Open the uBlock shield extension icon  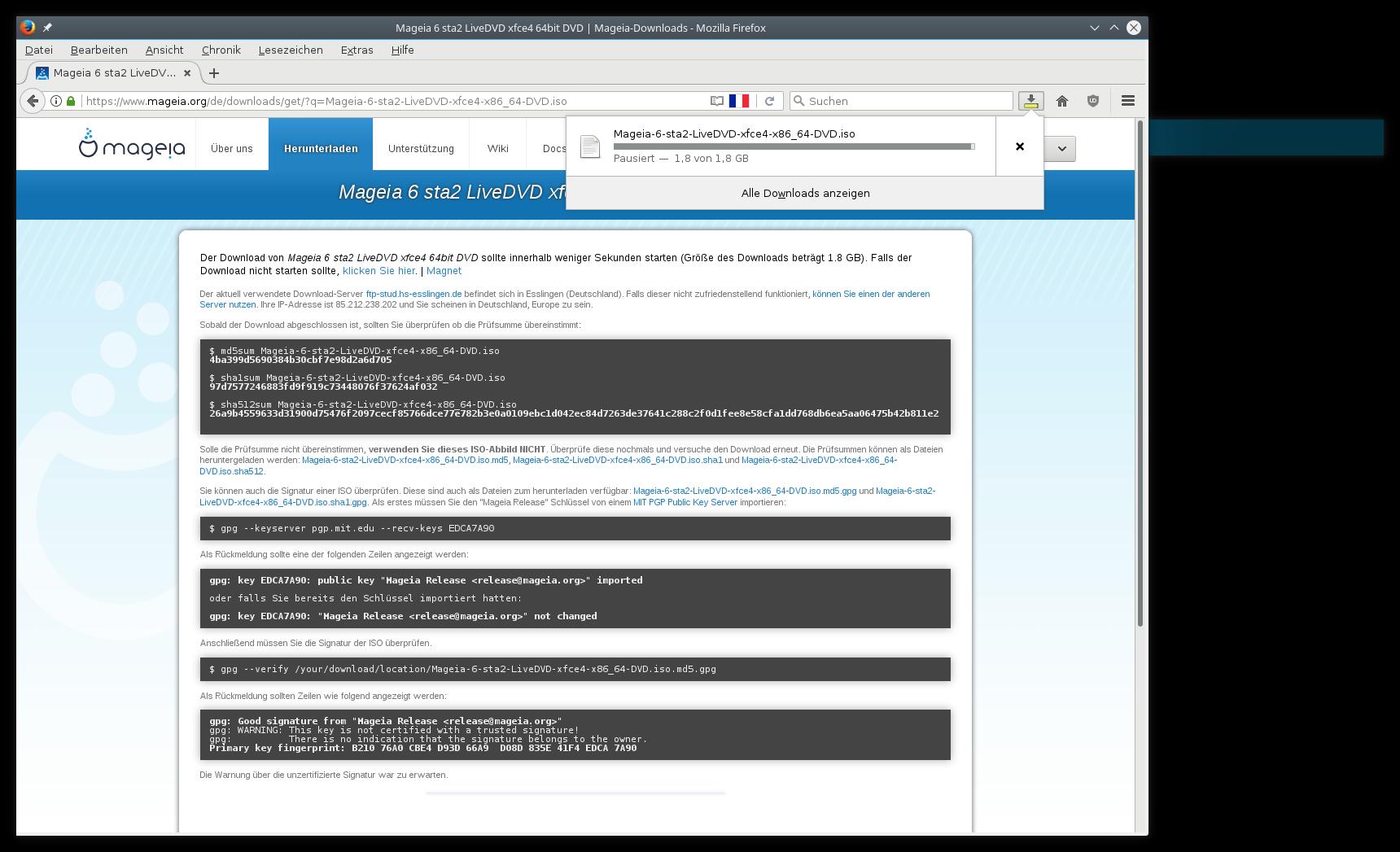1093,101
